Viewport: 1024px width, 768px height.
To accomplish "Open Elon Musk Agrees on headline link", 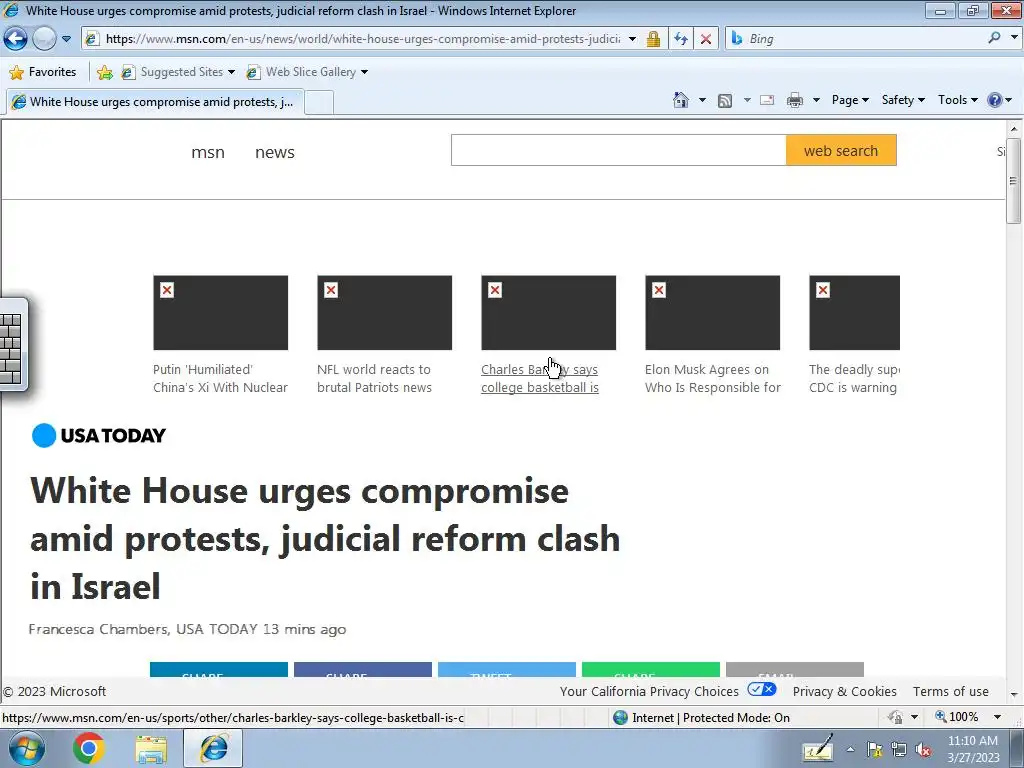I will click(x=712, y=378).
